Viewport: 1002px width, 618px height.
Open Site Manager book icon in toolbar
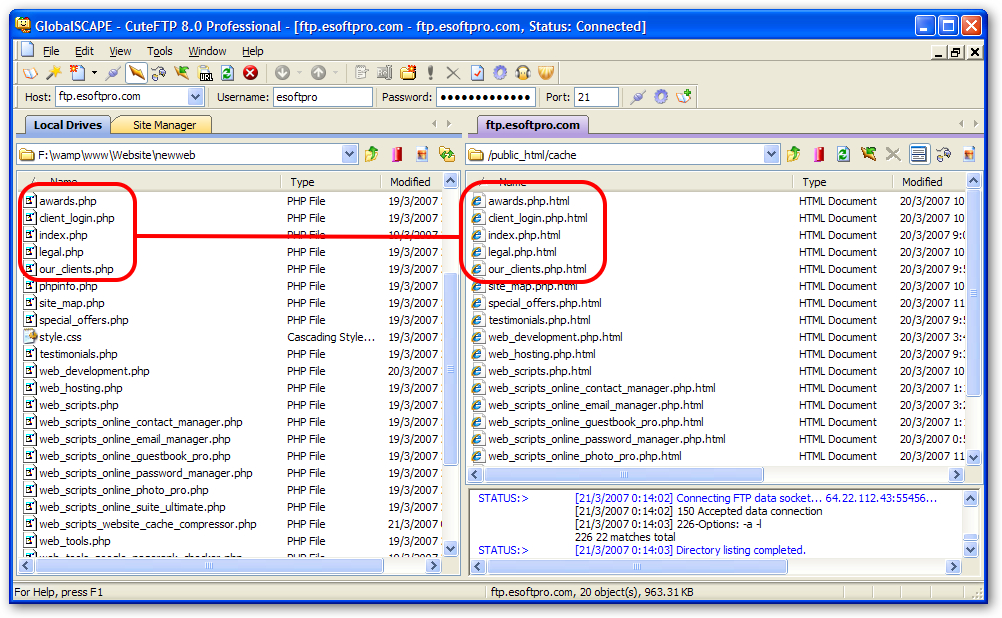(x=30, y=73)
